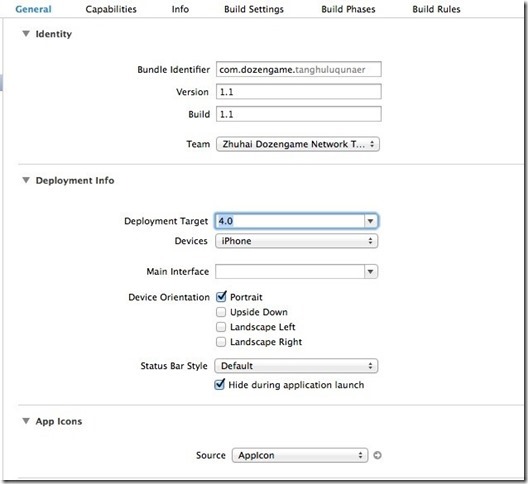Image resolution: width=528 pixels, height=484 pixels.
Task: Open the Main Interface dropdown arrow
Action: coord(371,271)
